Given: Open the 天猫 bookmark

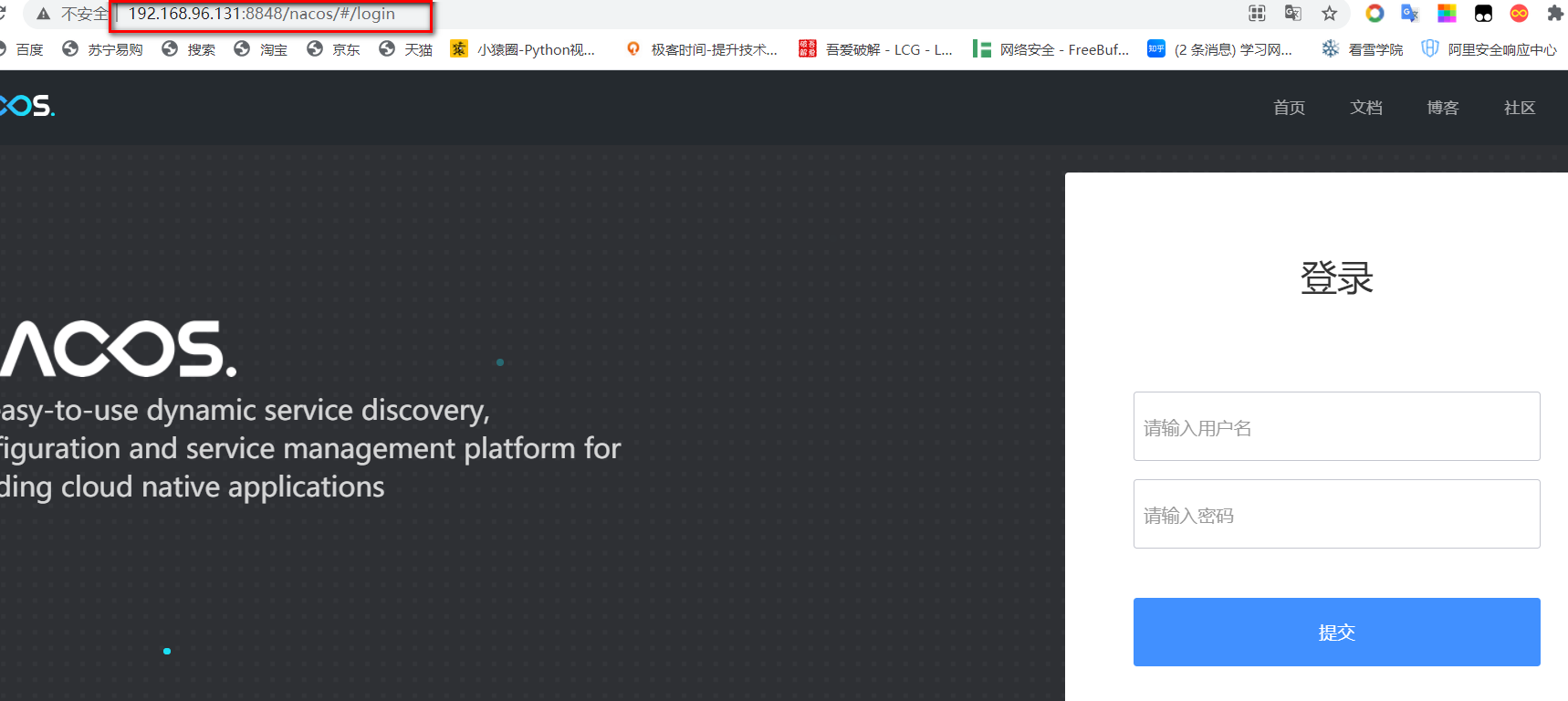Looking at the screenshot, I should 405,49.
